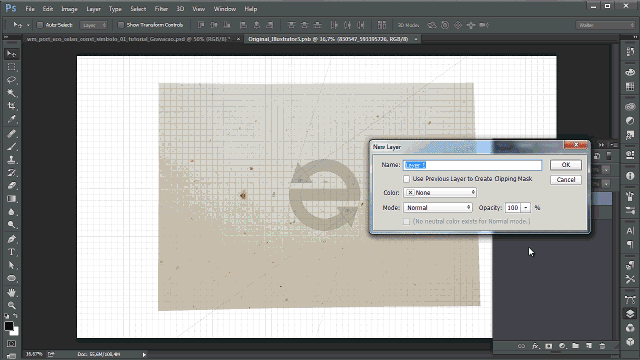640x360 pixels.
Task: Select the Lasso tool
Action: [x=11, y=80]
